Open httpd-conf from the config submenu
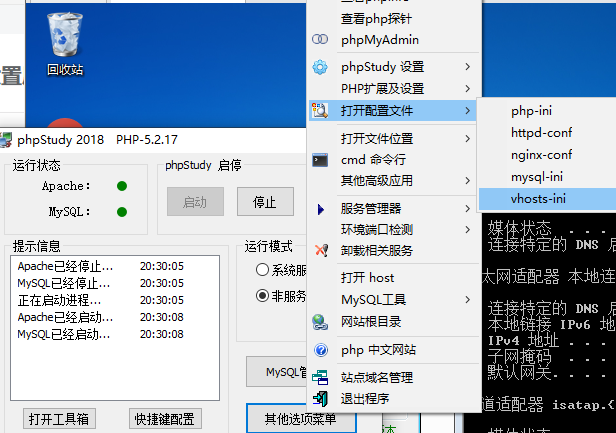 [547, 133]
